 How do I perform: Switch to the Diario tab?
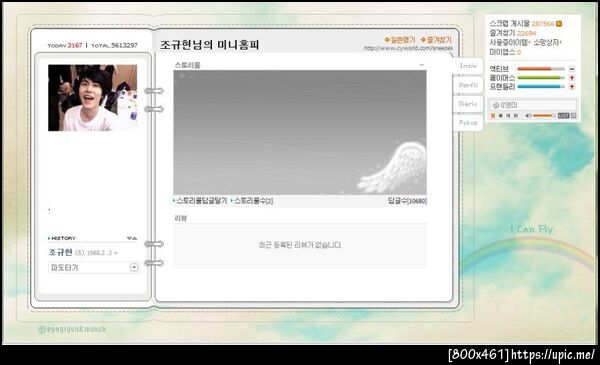pos(468,104)
